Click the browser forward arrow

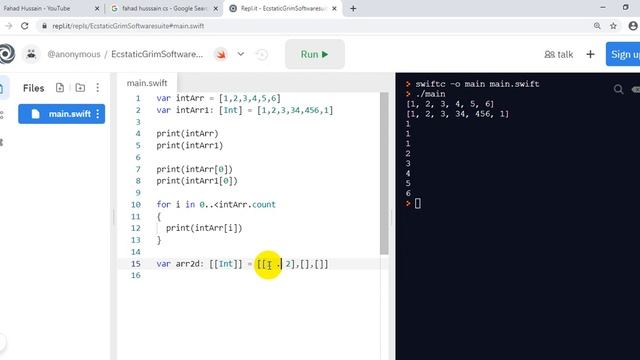pos(8,26)
